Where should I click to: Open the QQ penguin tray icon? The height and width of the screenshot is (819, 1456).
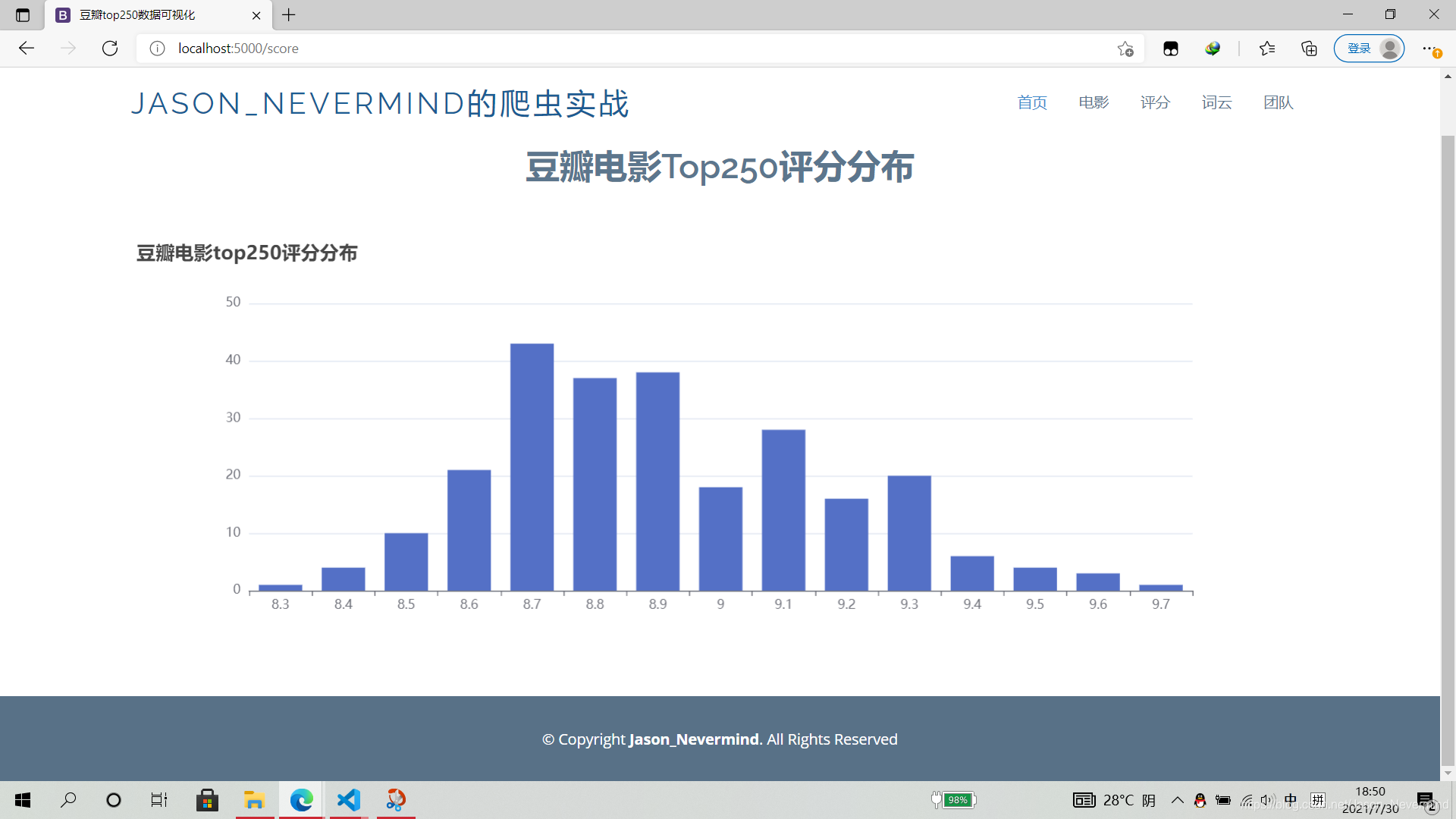[x=1200, y=800]
